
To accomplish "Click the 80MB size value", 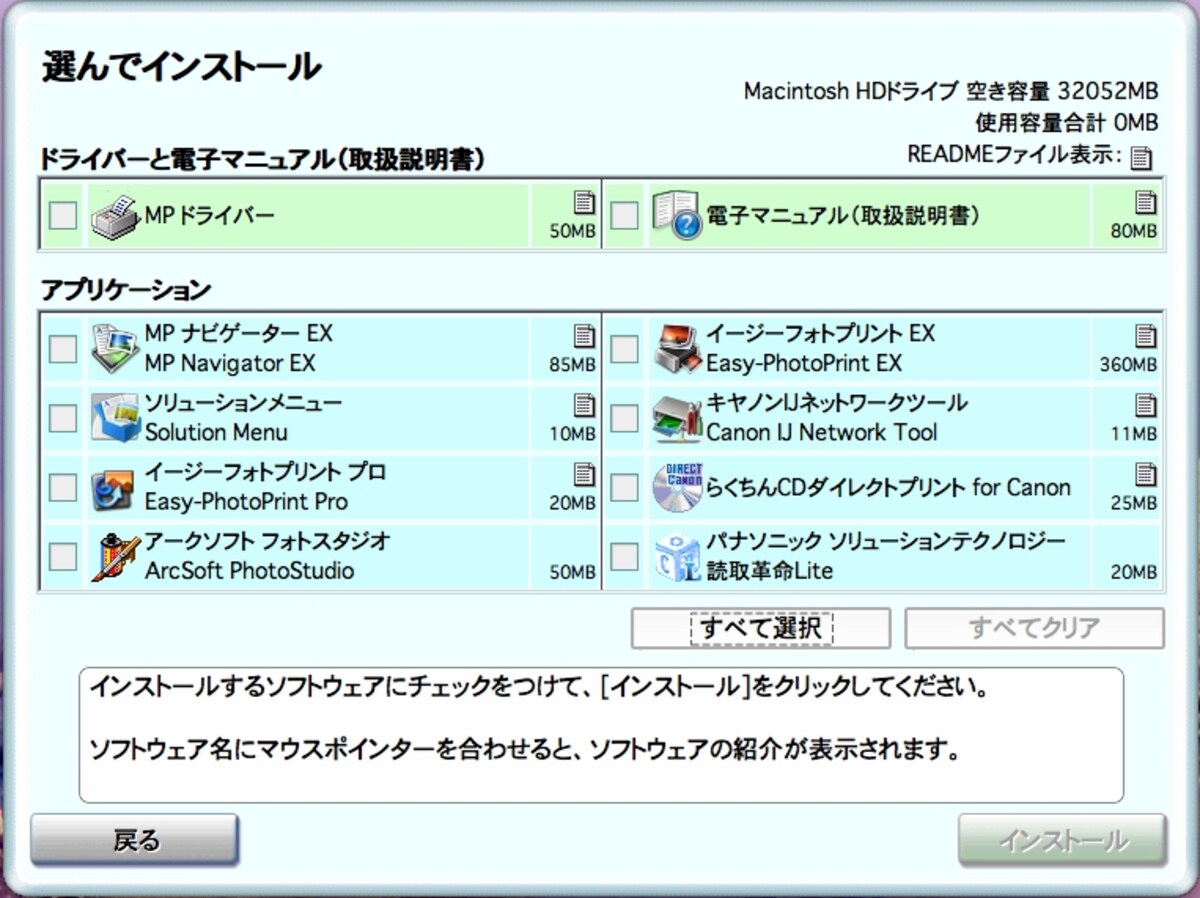I will (1134, 232).
